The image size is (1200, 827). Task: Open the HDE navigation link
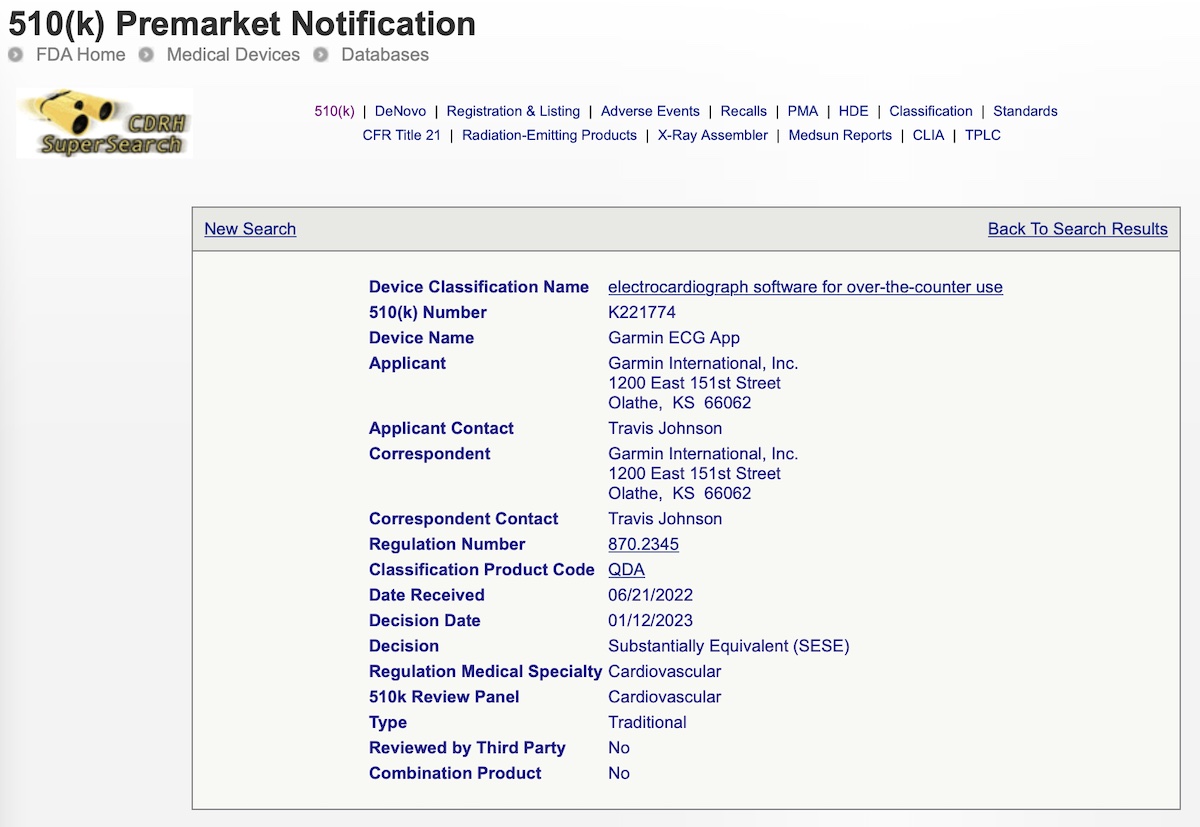pos(854,111)
